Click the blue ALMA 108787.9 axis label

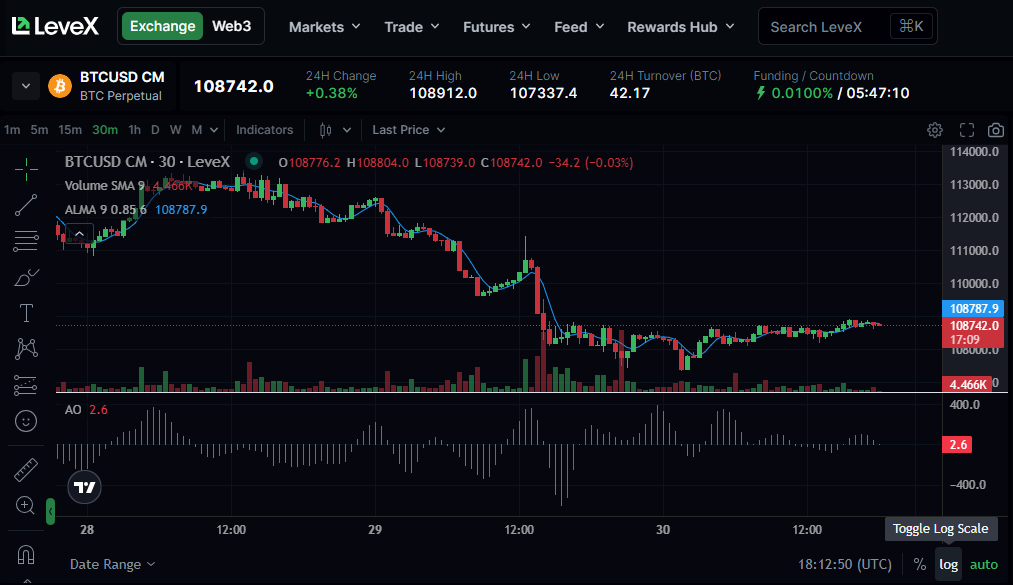click(x=974, y=308)
